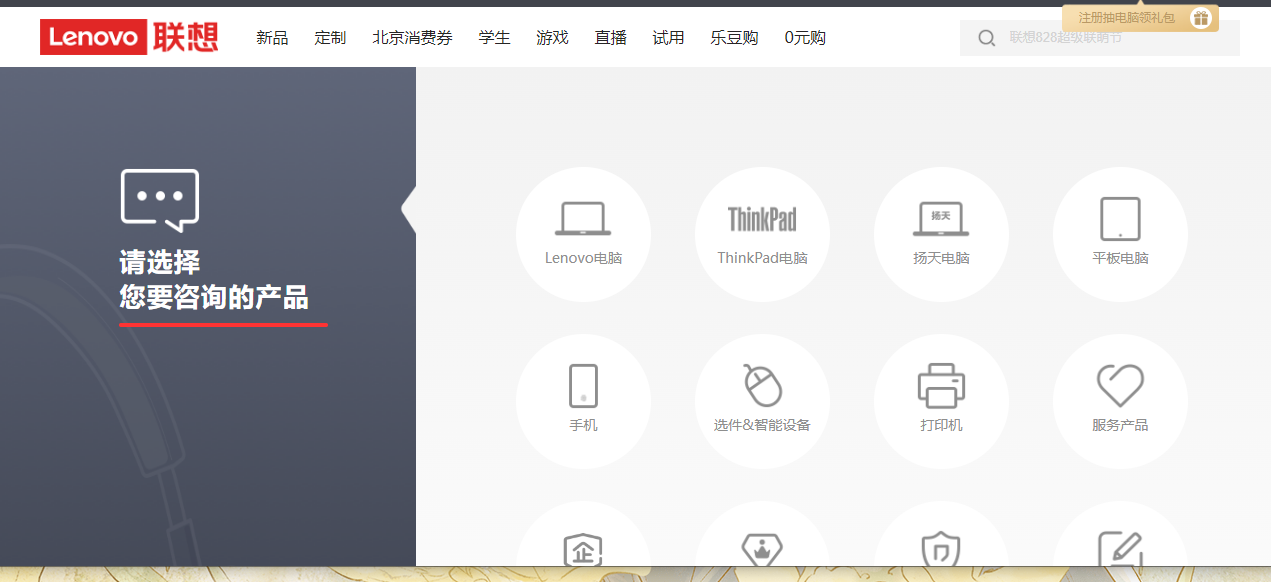Open the 游戏 menu item
The width and height of the screenshot is (1271, 582).
point(552,38)
